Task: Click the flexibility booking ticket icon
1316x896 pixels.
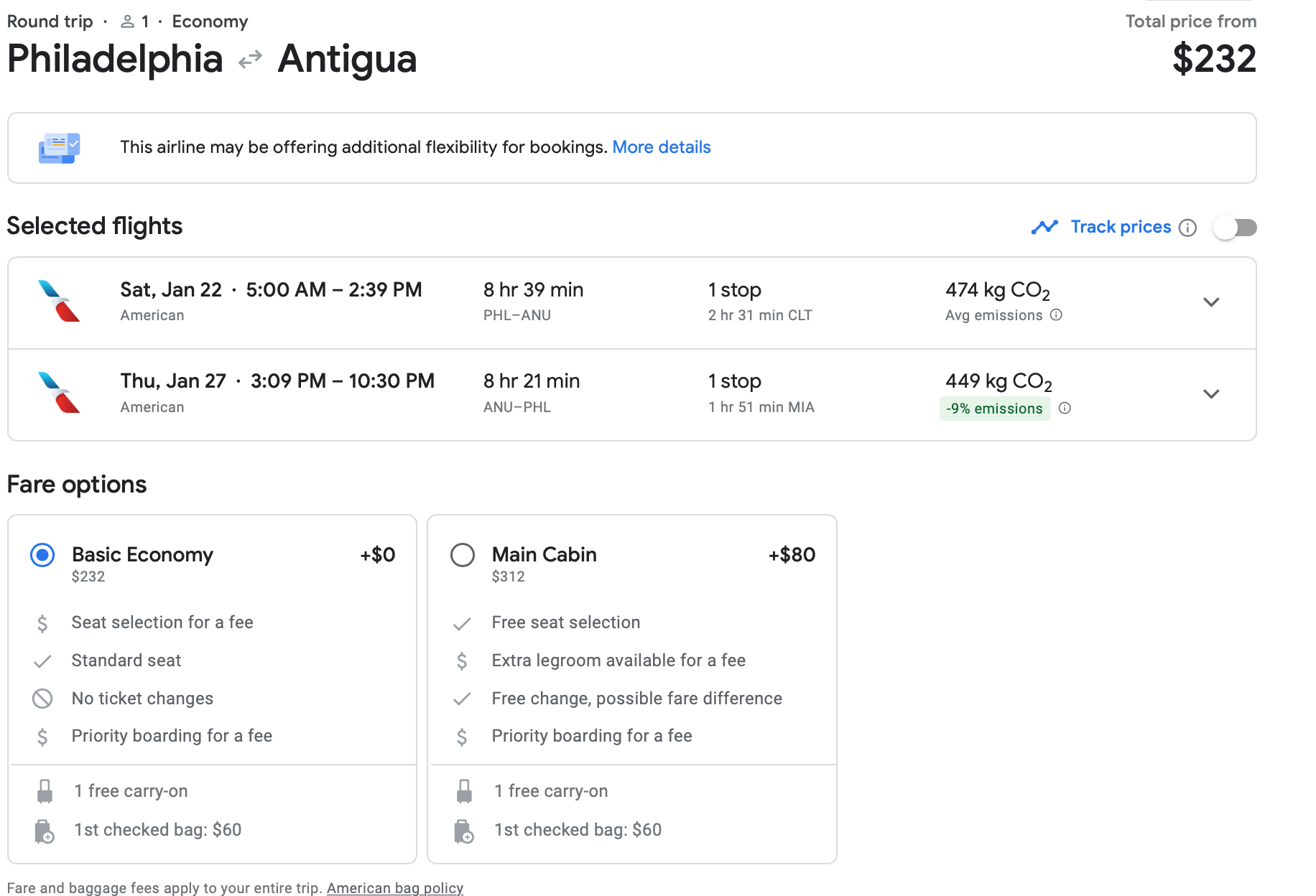Action: 59,148
